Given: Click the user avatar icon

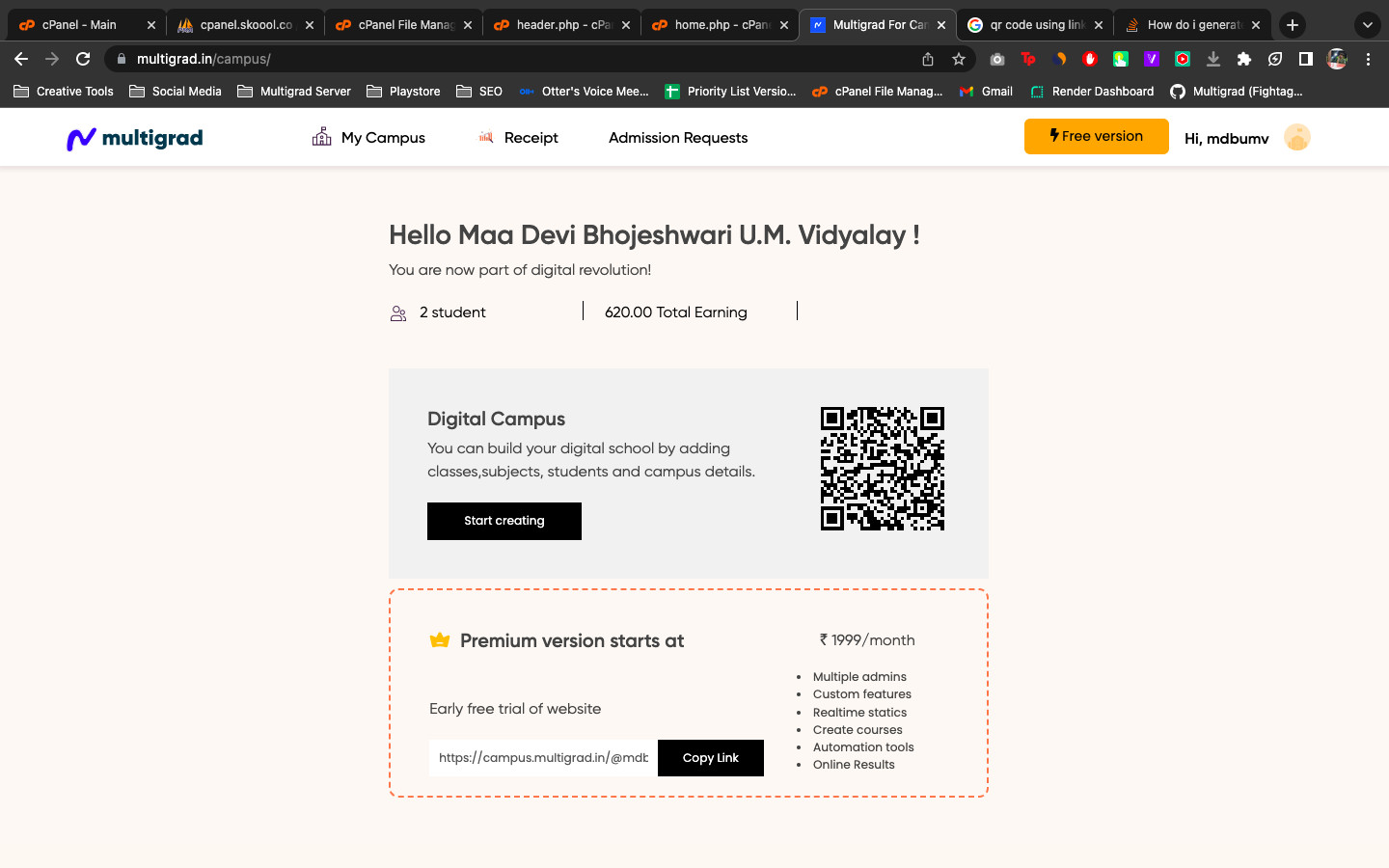Looking at the screenshot, I should click(x=1297, y=138).
